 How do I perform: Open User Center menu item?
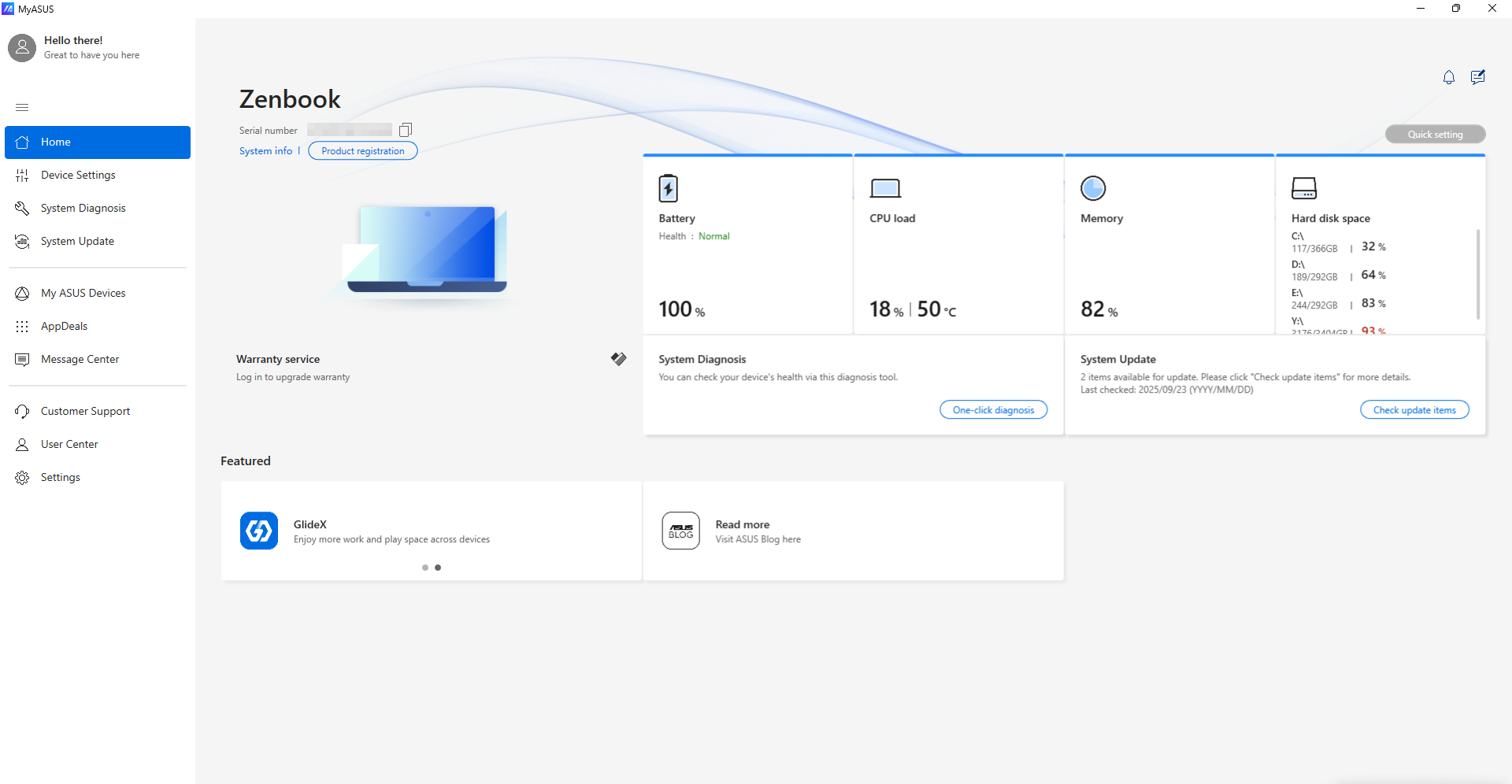coord(98,444)
